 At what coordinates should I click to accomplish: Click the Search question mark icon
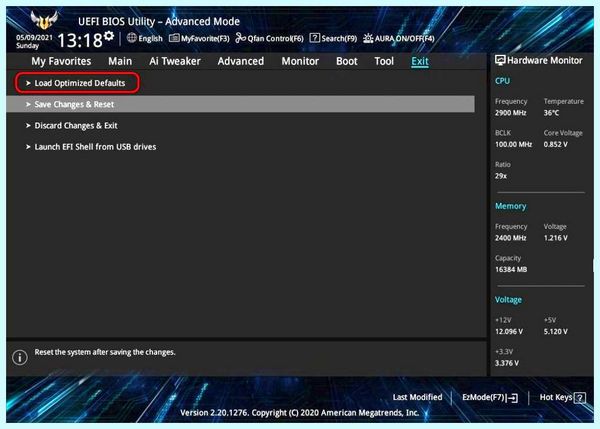click(315, 38)
